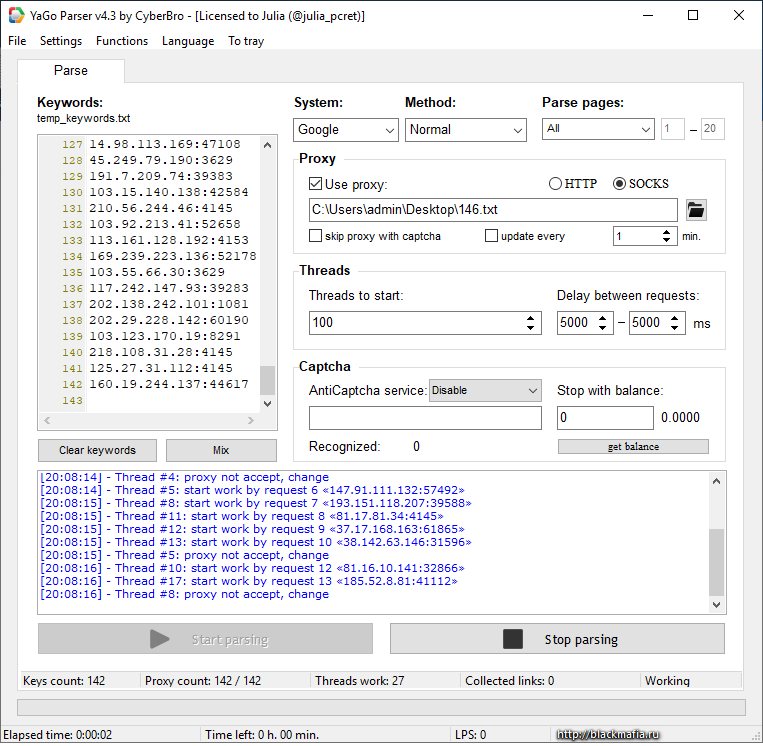
Task: Click the get balance button
Action: point(633,447)
